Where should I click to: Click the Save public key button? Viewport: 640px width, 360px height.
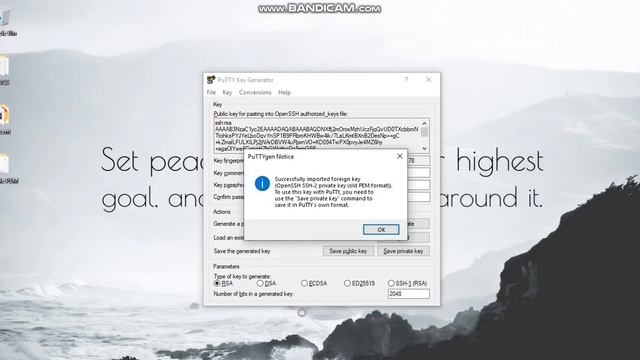(x=348, y=251)
